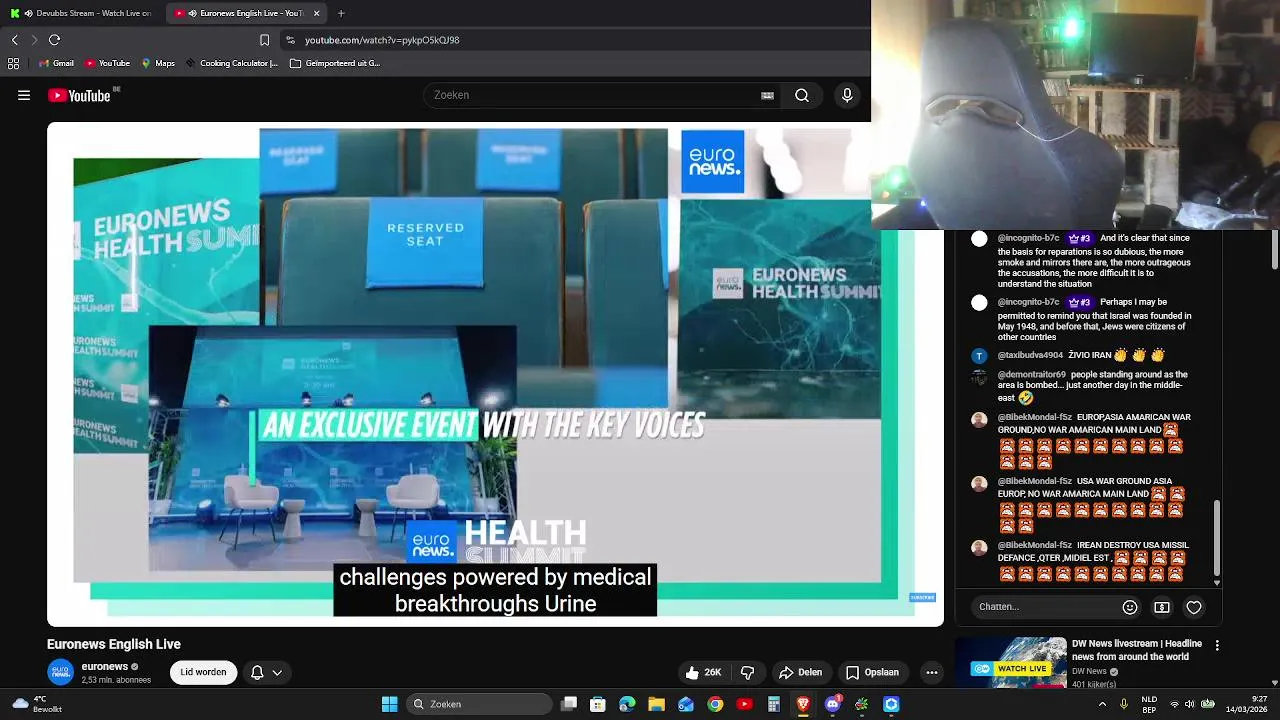Open the Calculator app from the taskbar
The height and width of the screenshot is (720, 1280).
pos(773,704)
